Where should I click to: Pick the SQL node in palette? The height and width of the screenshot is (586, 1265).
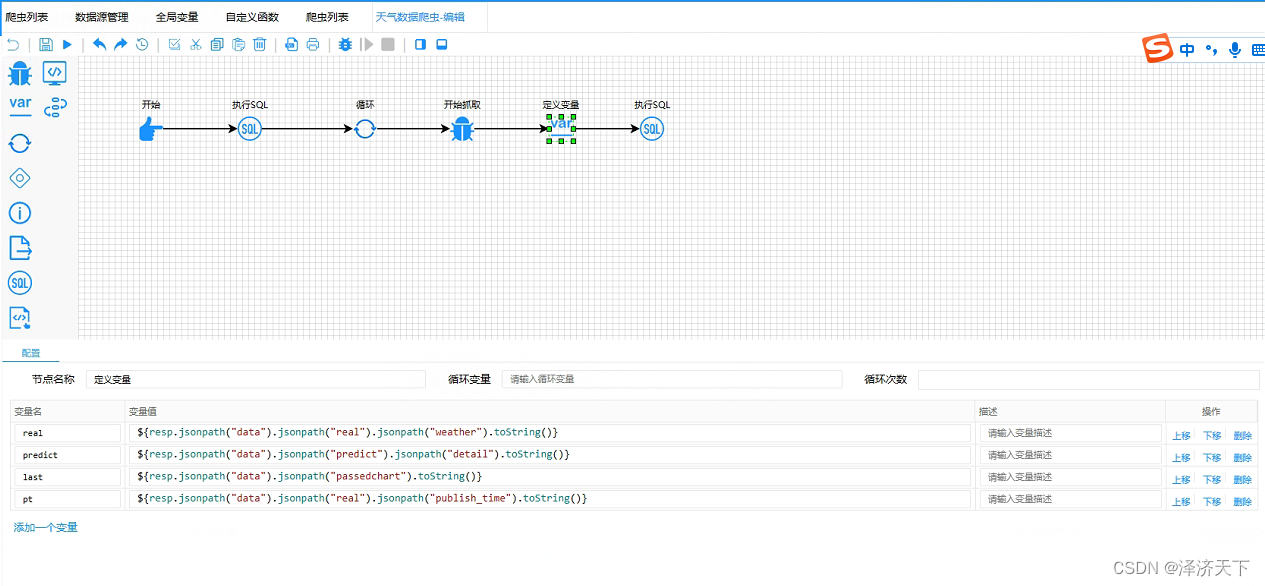pyautogui.click(x=20, y=283)
